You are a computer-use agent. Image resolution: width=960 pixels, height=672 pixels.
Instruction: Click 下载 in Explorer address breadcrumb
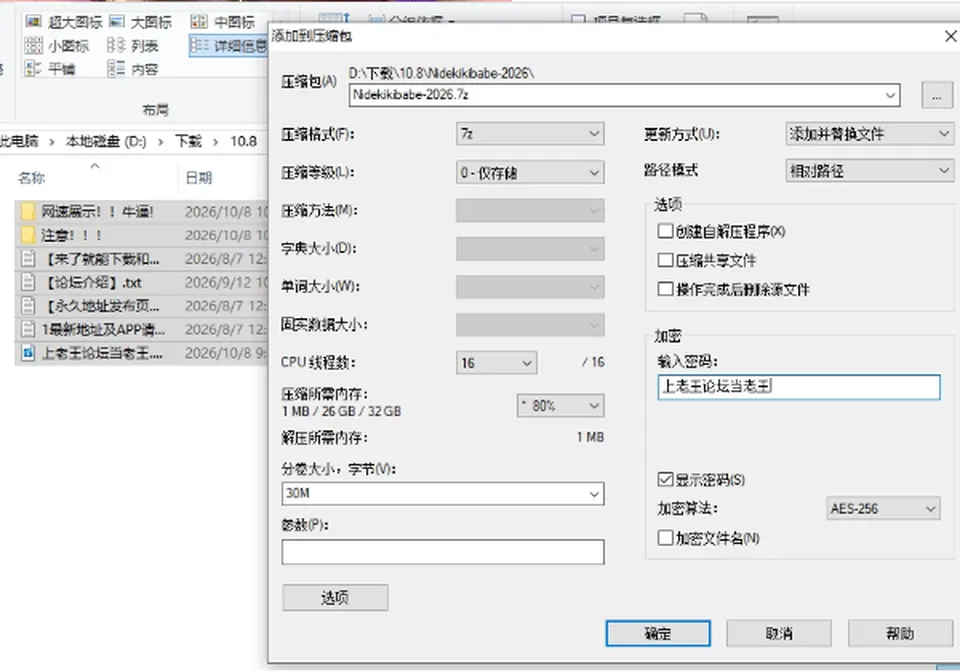pos(189,141)
